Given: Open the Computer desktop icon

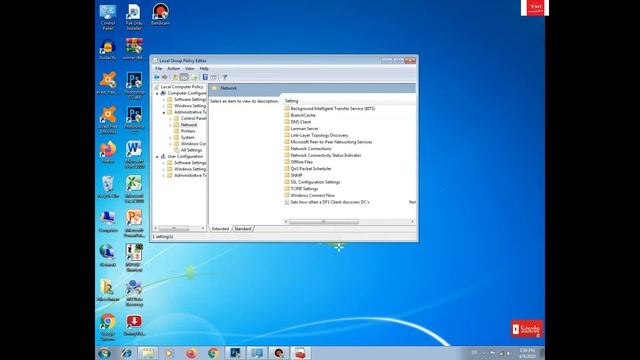Looking at the screenshot, I should point(108,221).
